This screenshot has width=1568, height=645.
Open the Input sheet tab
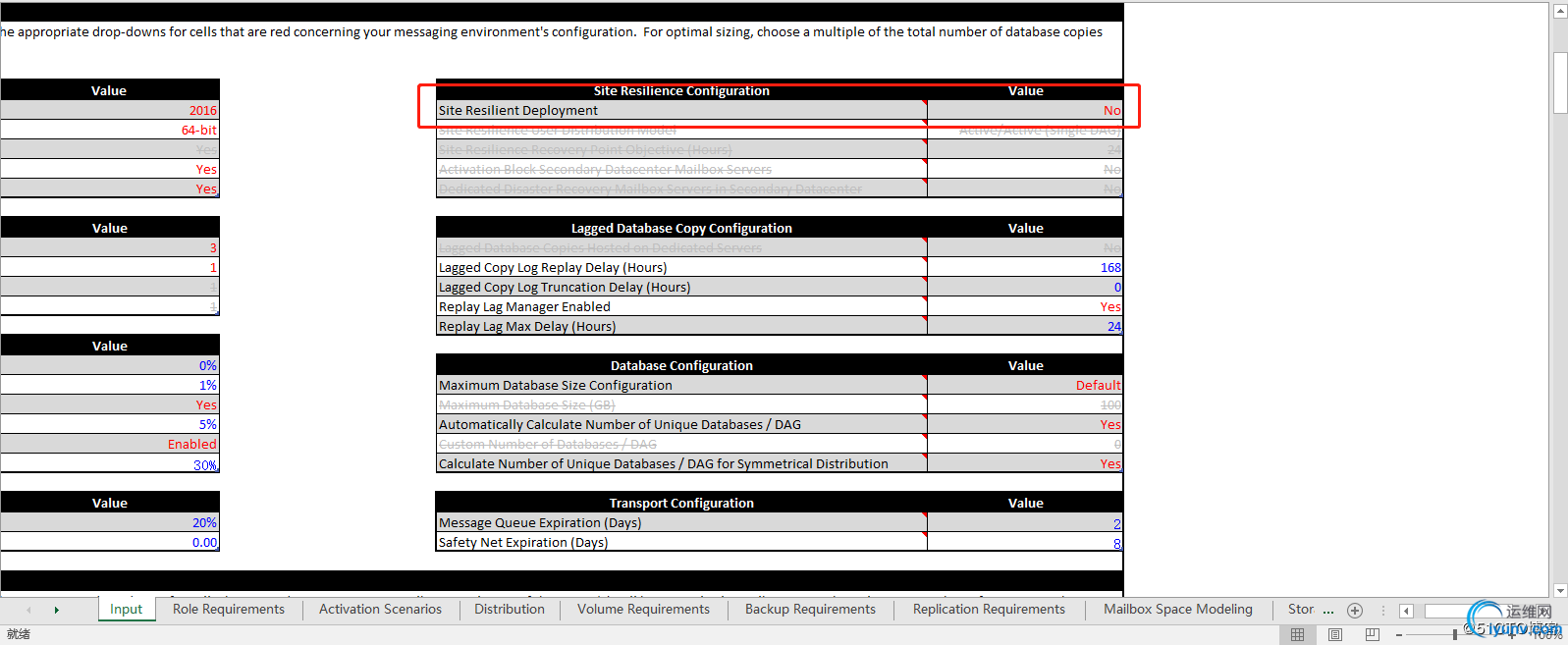pos(126,610)
